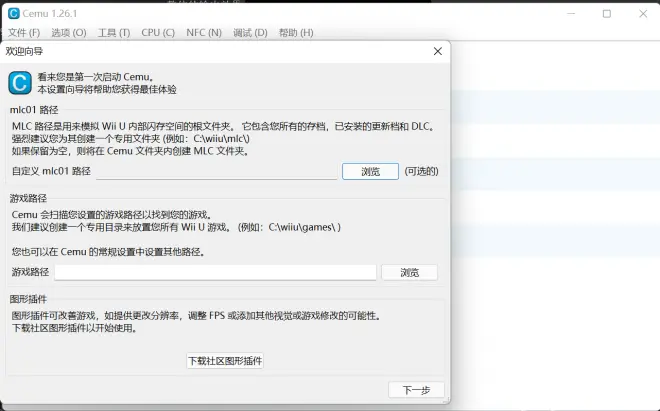
Task: Click the 欢迎向导 dialog title
Action: (24, 51)
